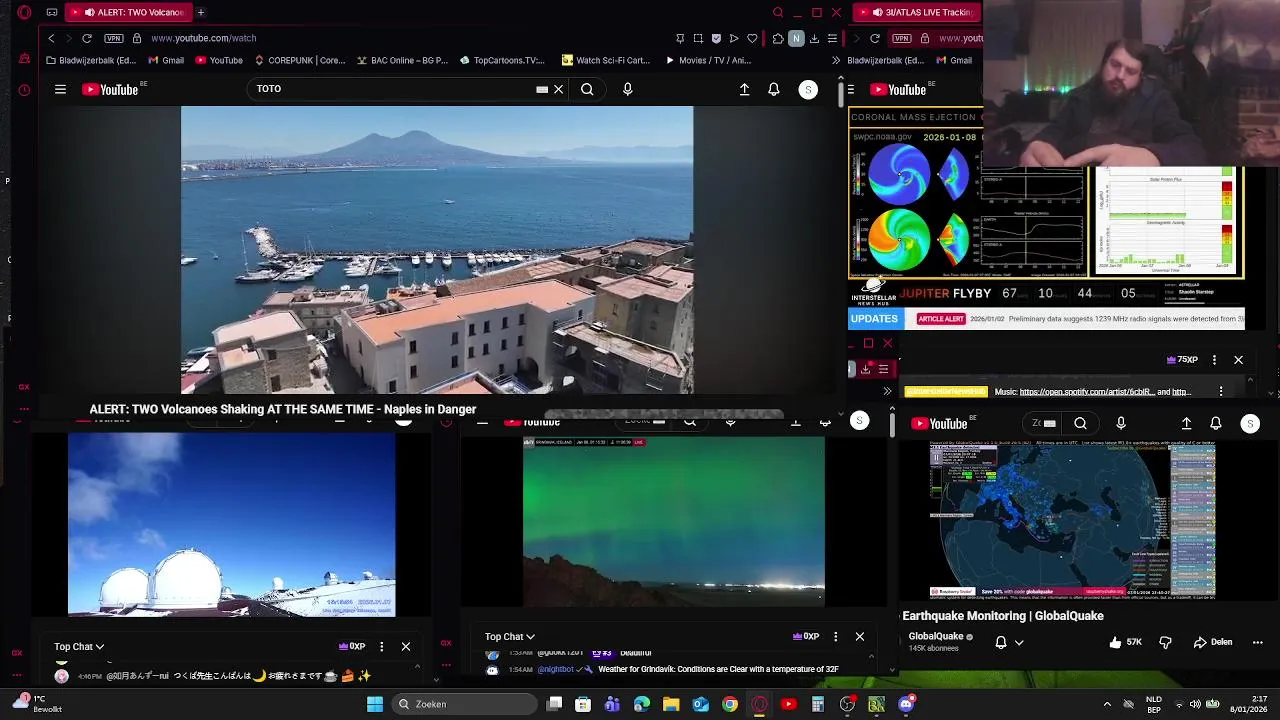Go back in the main Opera window
This screenshot has width=1280, height=720.
pyautogui.click(x=51, y=38)
